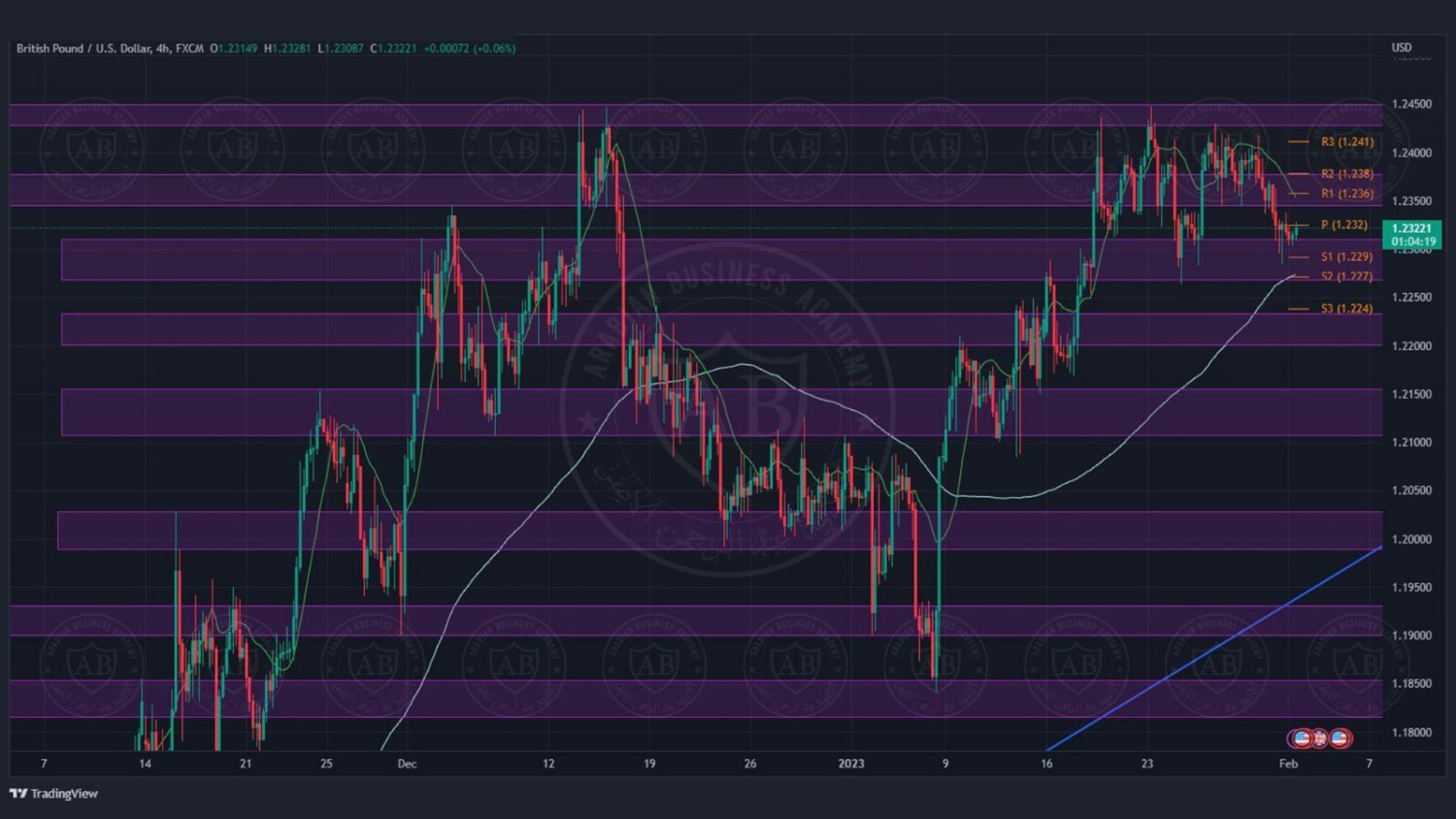Click the 1.20500 price axis label

1411,490
